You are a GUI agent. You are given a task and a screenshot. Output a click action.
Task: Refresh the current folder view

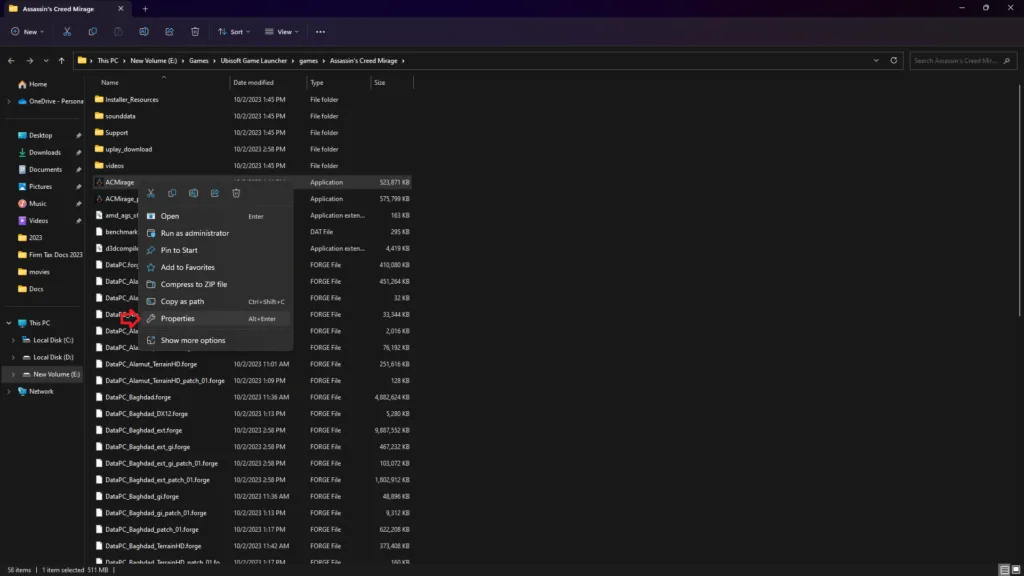click(893, 61)
